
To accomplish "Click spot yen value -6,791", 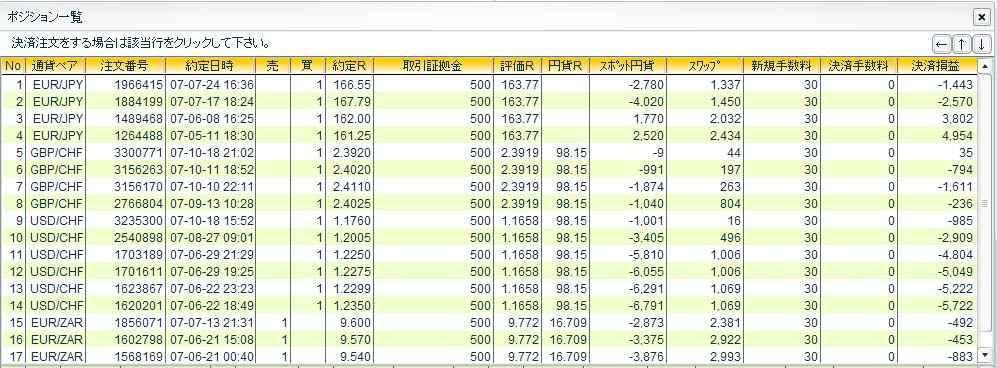I will [646, 306].
